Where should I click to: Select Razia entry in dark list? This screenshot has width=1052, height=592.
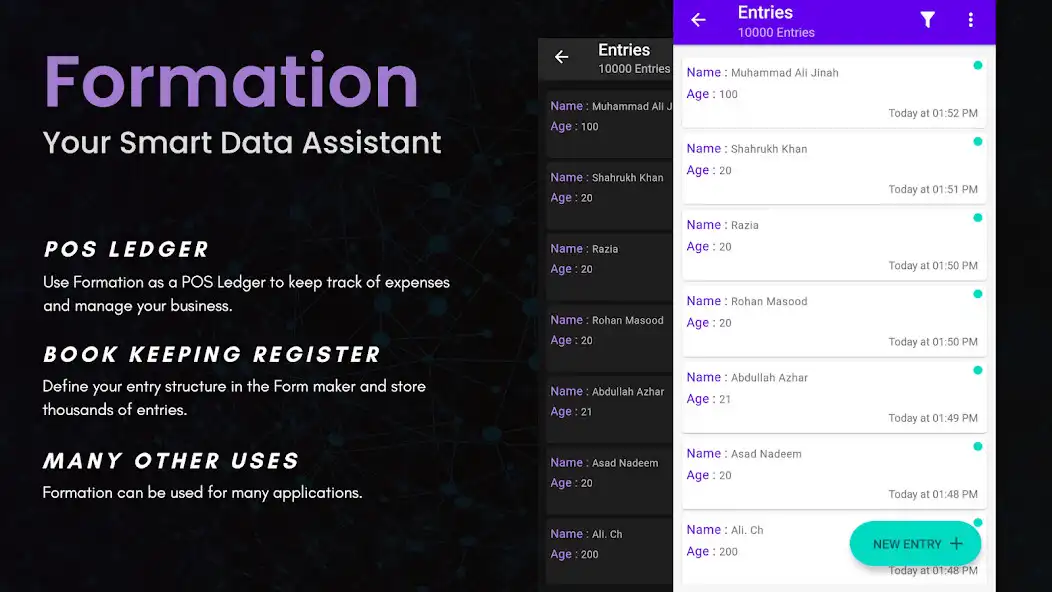pos(609,266)
